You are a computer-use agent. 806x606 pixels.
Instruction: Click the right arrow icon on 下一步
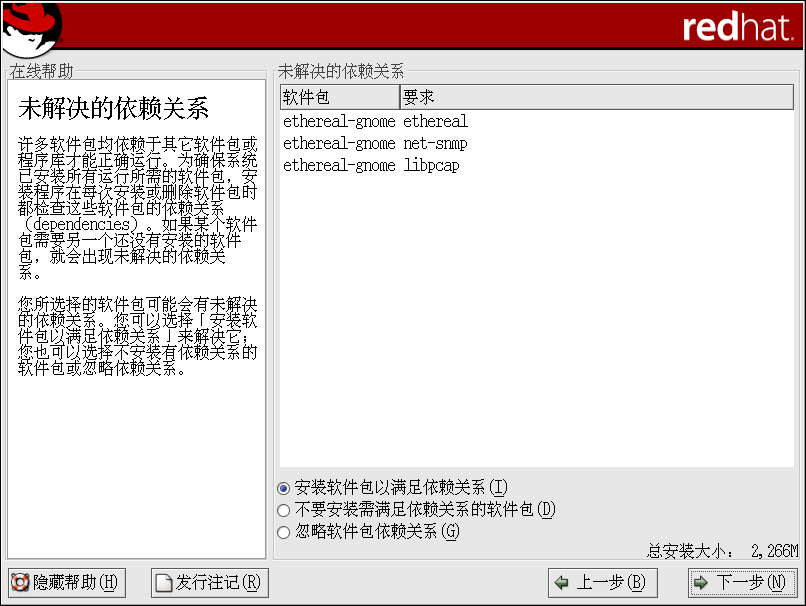pyautogui.click(x=700, y=582)
